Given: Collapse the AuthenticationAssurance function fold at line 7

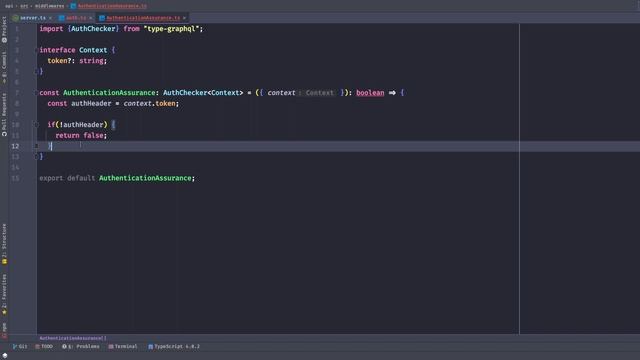Looking at the screenshot, I should coord(36,93).
